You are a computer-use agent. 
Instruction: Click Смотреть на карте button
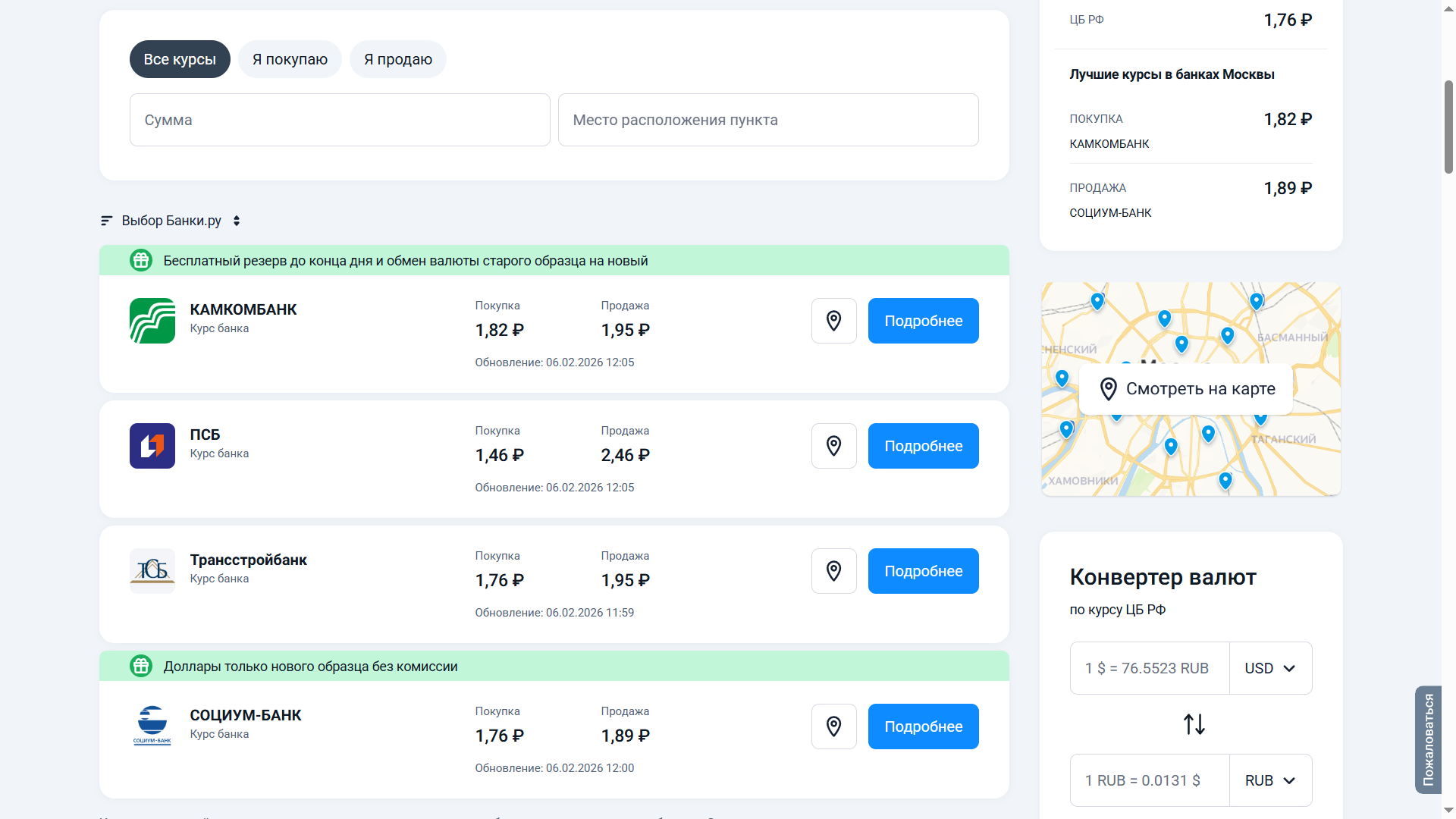coord(1187,389)
